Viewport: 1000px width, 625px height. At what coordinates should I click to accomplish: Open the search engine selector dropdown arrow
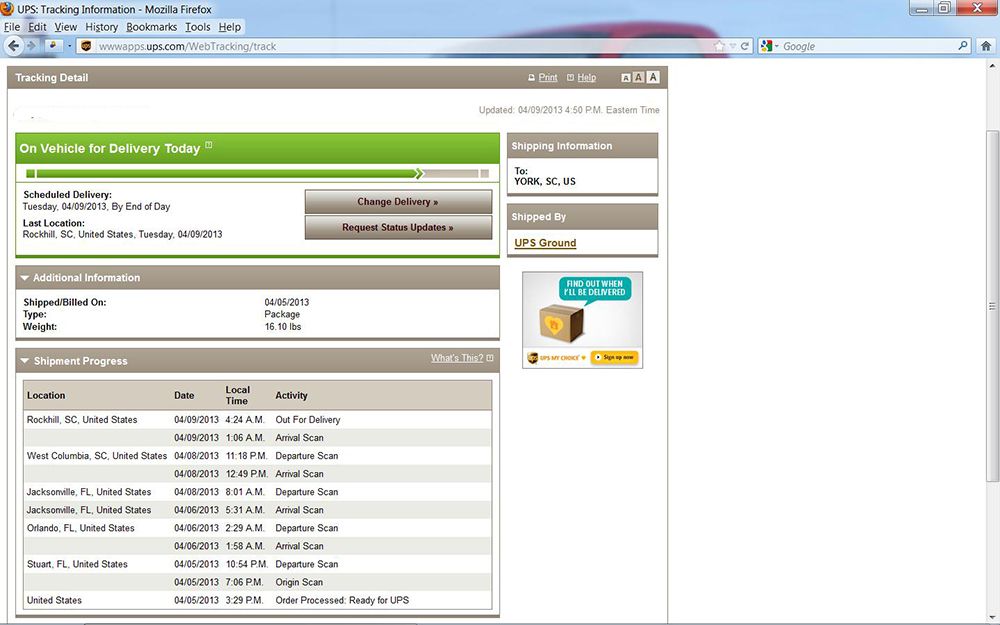(776, 46)
